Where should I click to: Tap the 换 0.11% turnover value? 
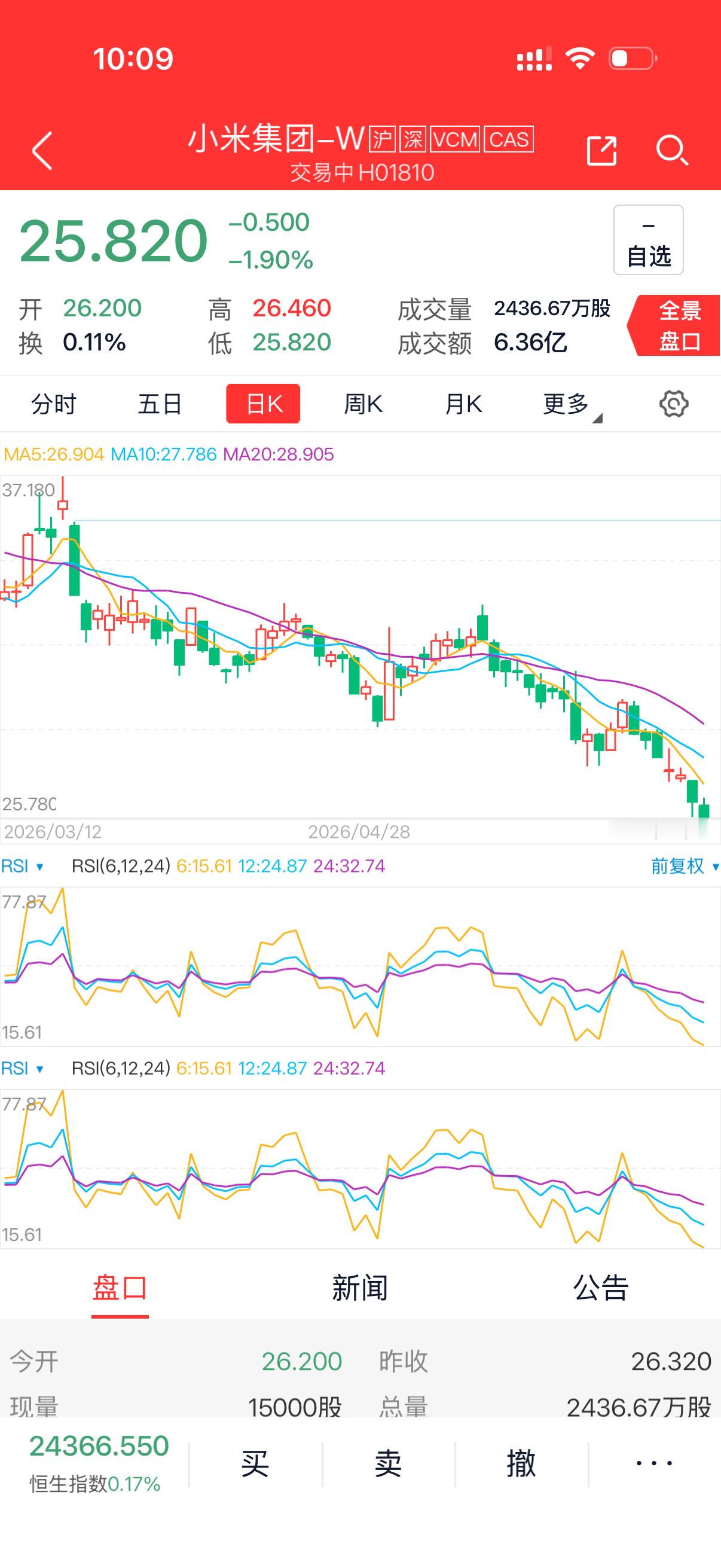tap(94, 343)
